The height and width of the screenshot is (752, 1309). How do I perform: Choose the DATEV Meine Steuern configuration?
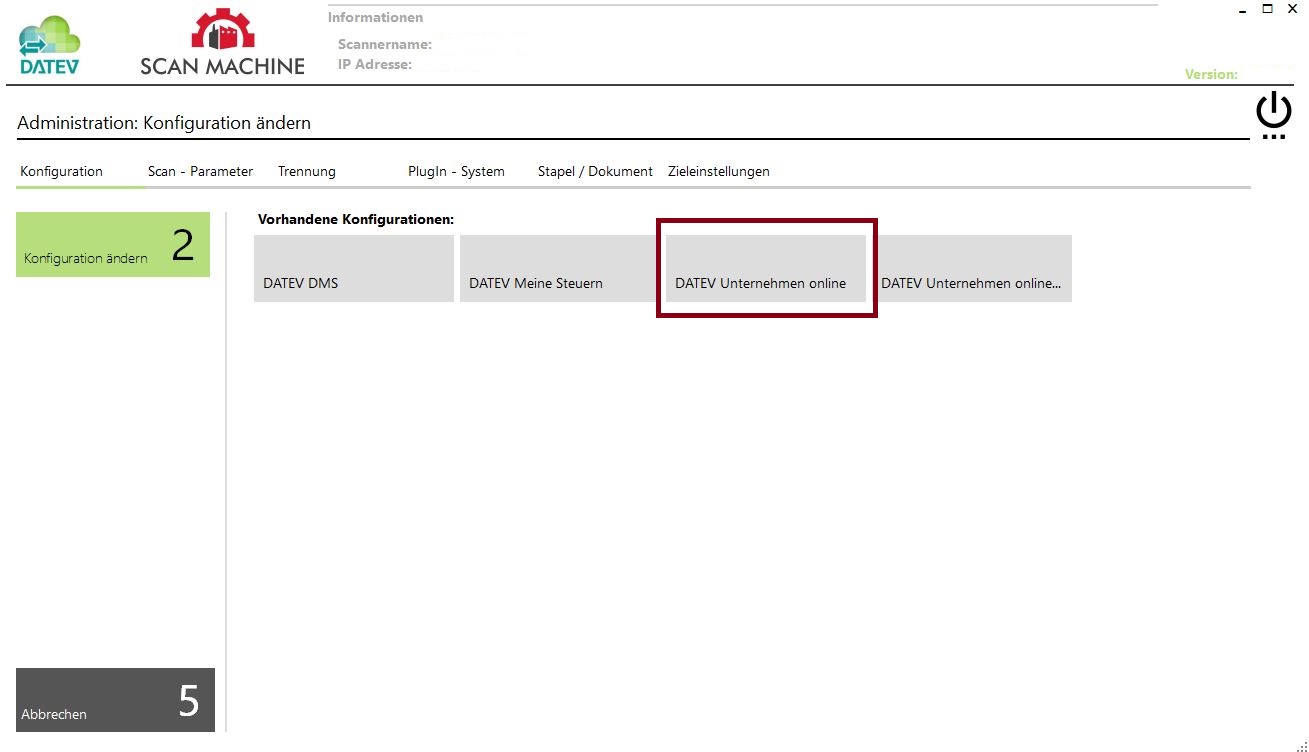click(x=560, y=268)
